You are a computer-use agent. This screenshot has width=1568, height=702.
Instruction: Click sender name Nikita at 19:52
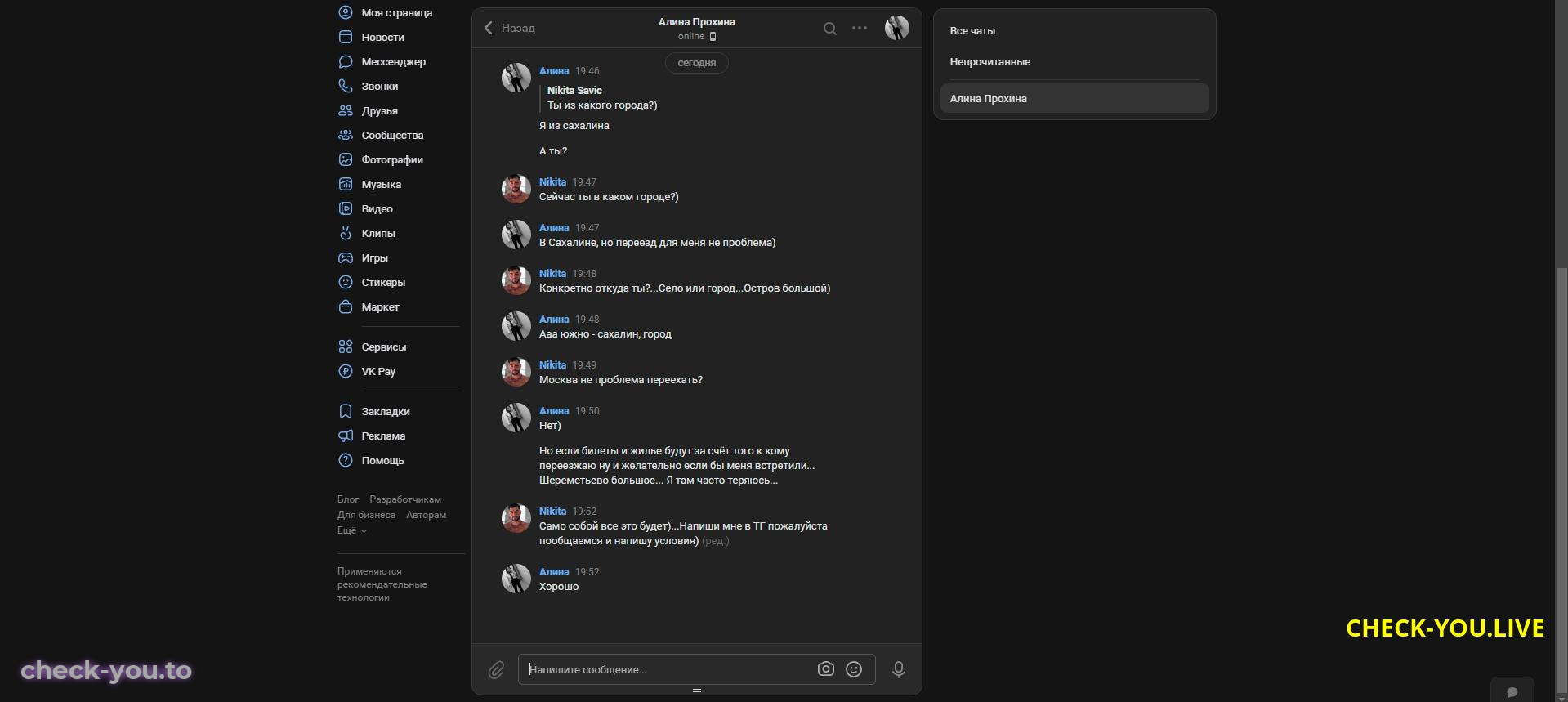tap(552, 512)
